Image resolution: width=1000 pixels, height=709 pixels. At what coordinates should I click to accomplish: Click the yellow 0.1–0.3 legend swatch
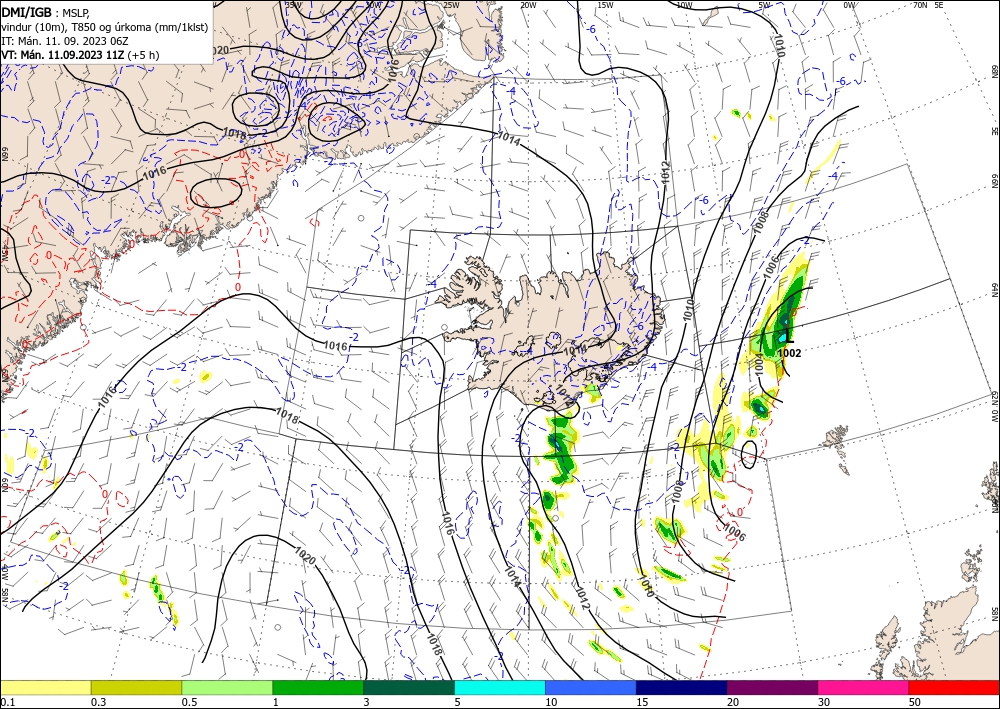click(45, 687)
